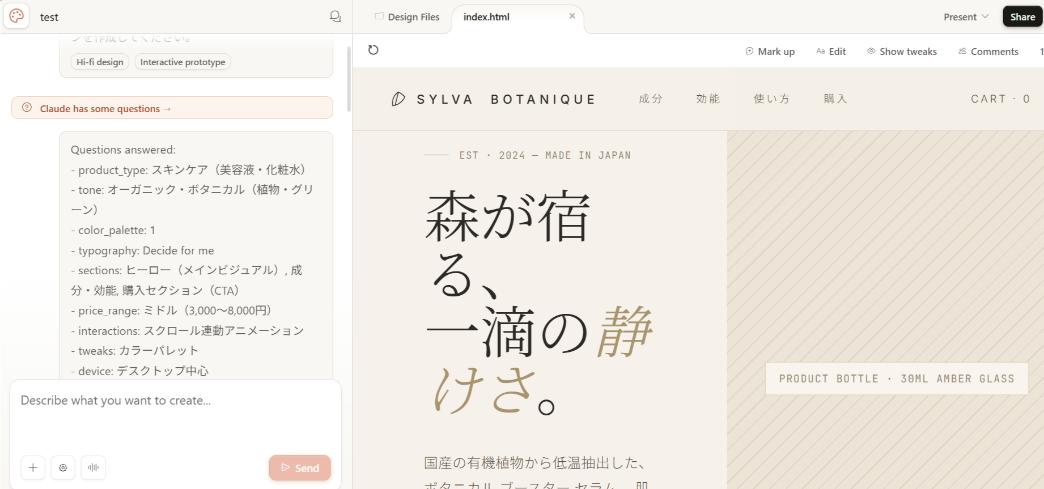Viewport: 1044px width, 489px height.
Task: Click the project name test
Action: [49, 17]
